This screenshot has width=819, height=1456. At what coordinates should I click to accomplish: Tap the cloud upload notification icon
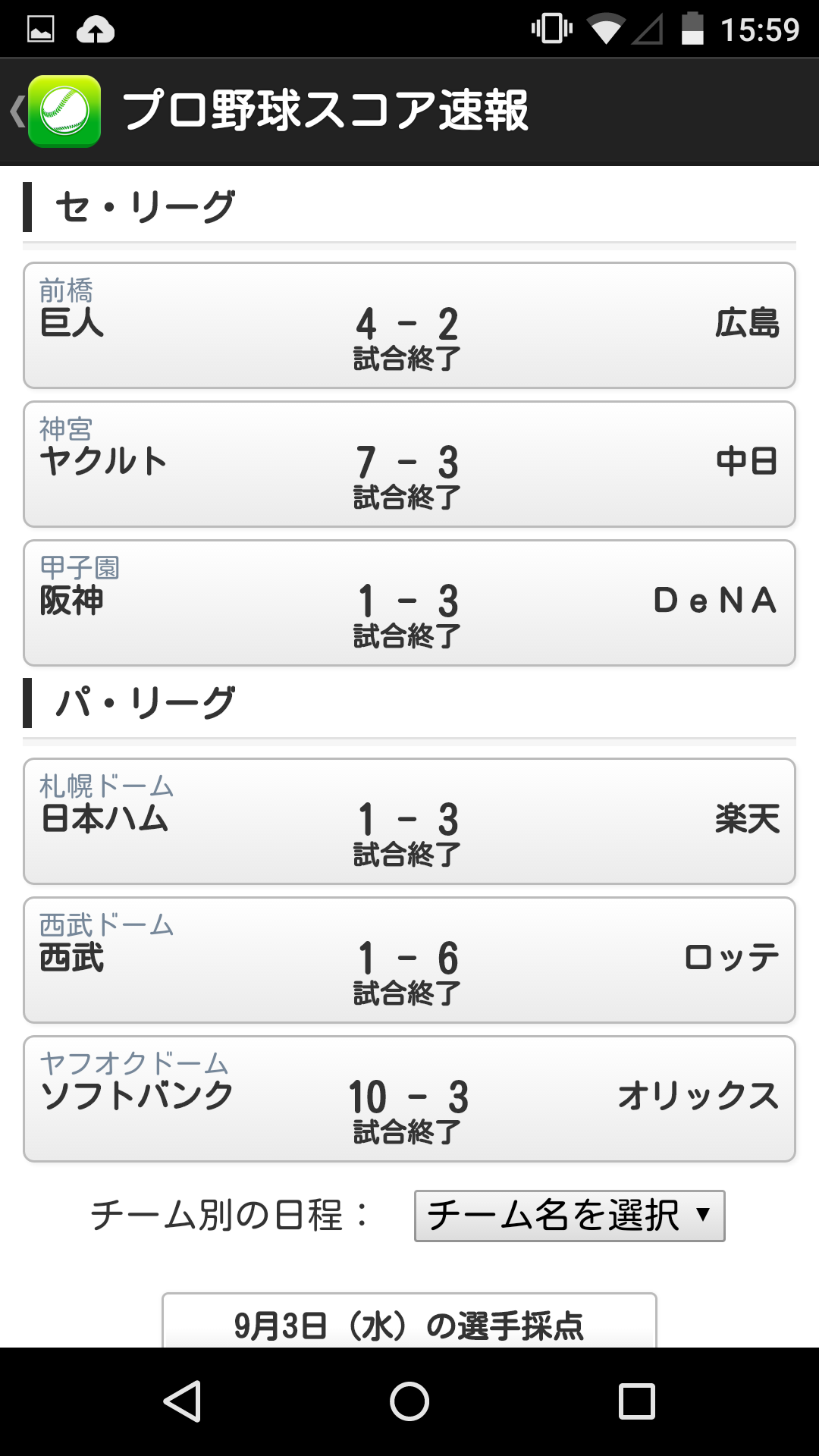pyautogui.click(x=96, y=30)
